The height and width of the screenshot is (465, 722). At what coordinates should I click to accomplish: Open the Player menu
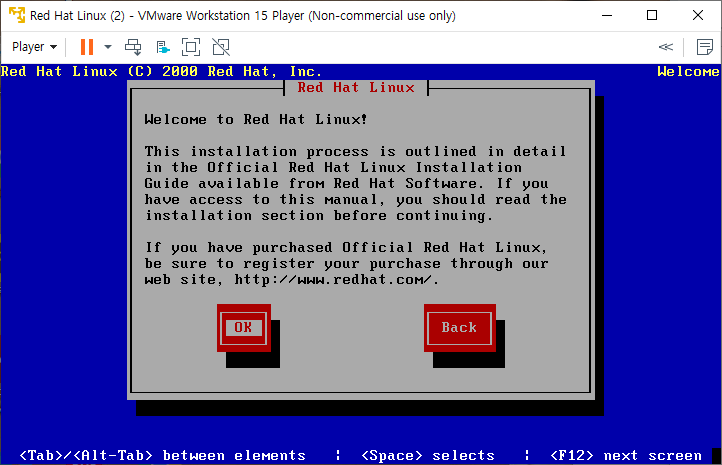tap(35, 47)
